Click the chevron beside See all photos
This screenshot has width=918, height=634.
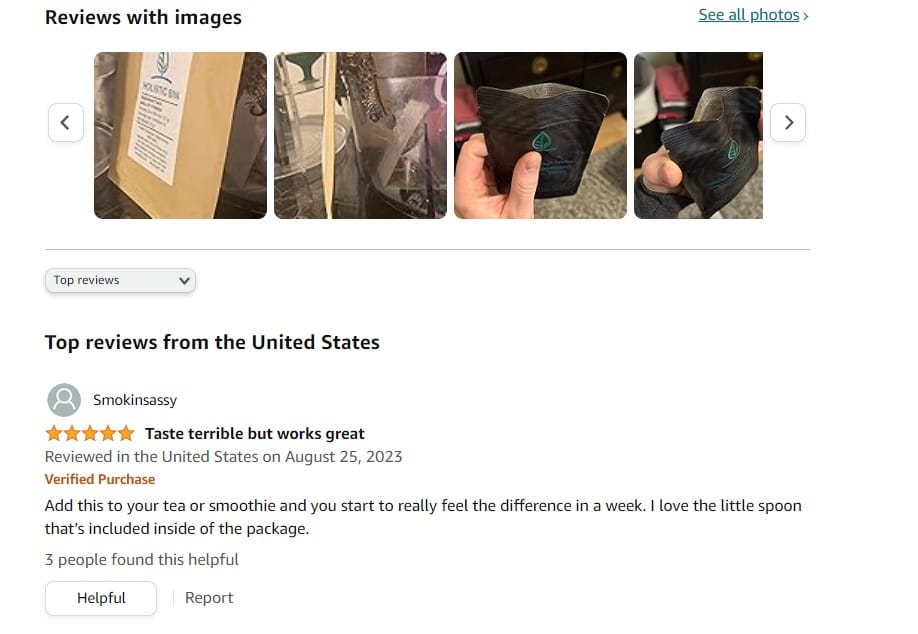pos(806,16)
